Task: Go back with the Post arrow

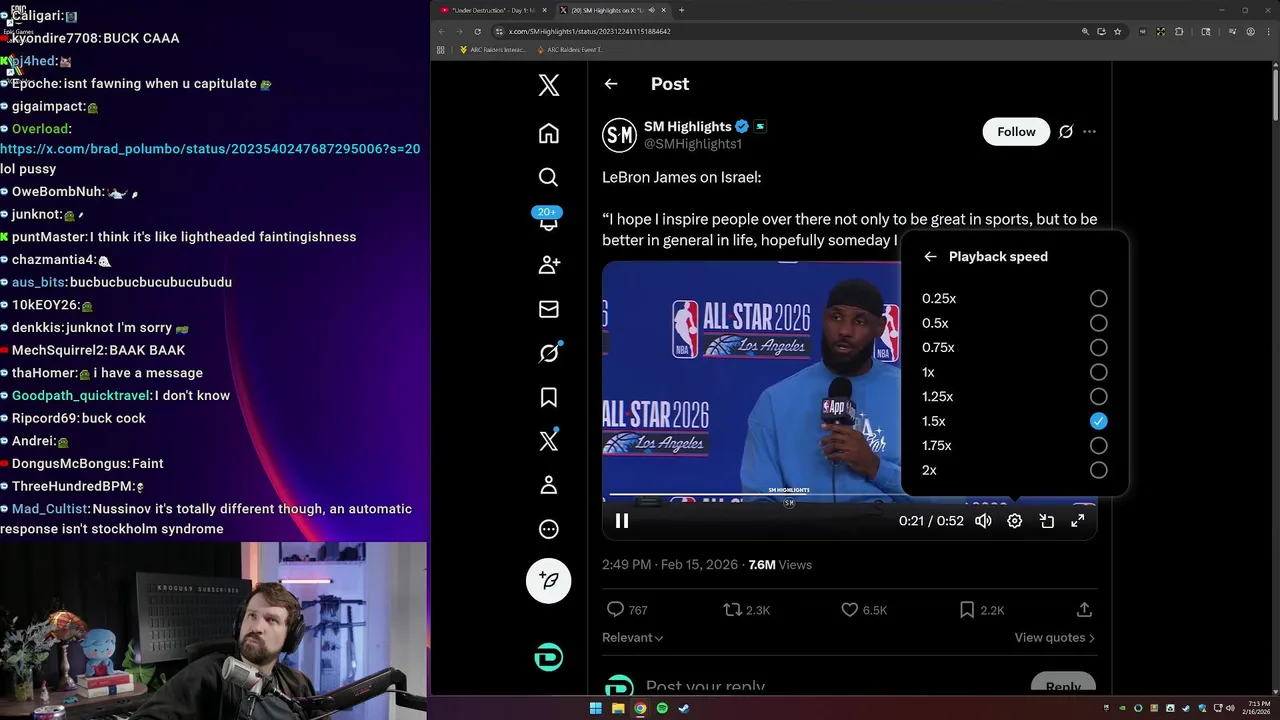Action: pyautogui.click(x=611, y=84)
